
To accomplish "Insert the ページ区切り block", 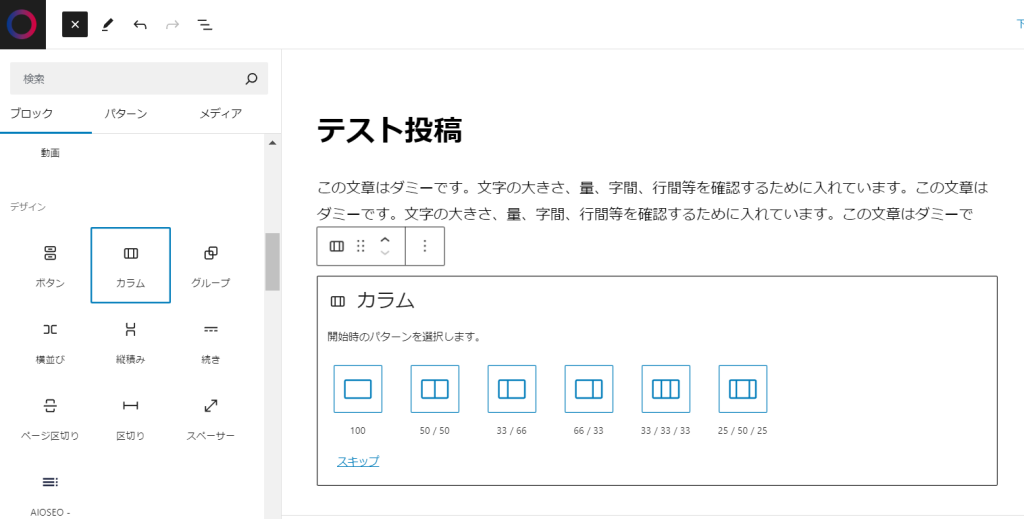I will click(50, 417).
